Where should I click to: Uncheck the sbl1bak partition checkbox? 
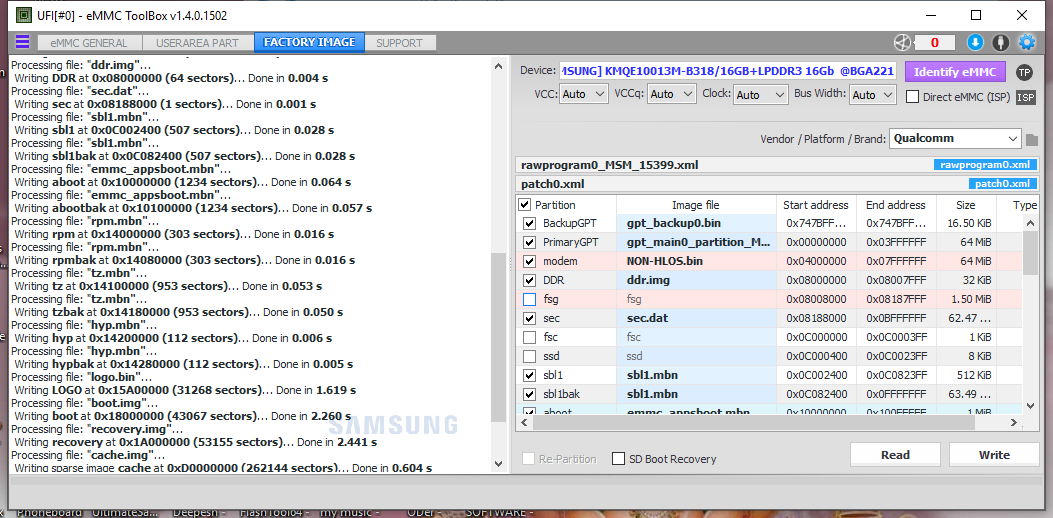tap(529, 394)
